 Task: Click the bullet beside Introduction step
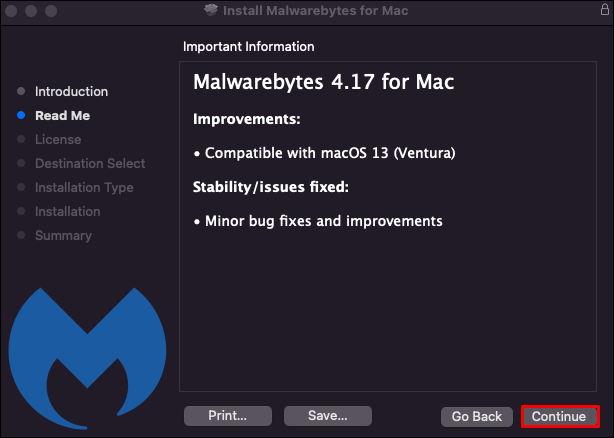coord(21,92)
